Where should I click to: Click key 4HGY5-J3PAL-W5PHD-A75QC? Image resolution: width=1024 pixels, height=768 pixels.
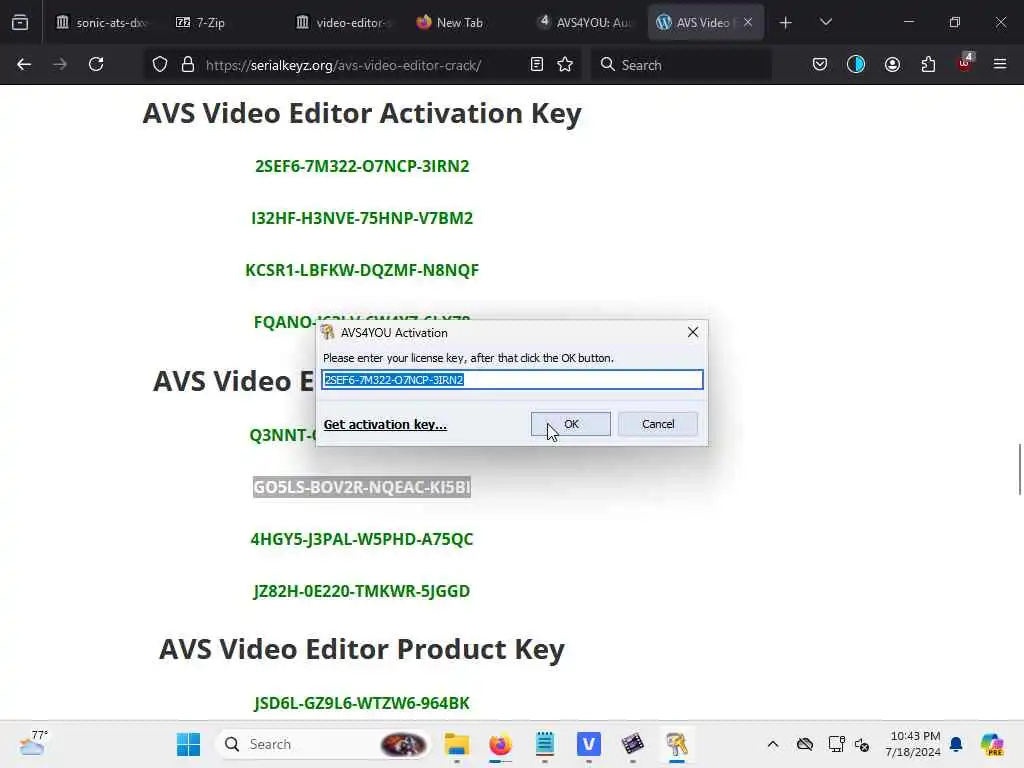pyautogui.click(x=362, y=539)
